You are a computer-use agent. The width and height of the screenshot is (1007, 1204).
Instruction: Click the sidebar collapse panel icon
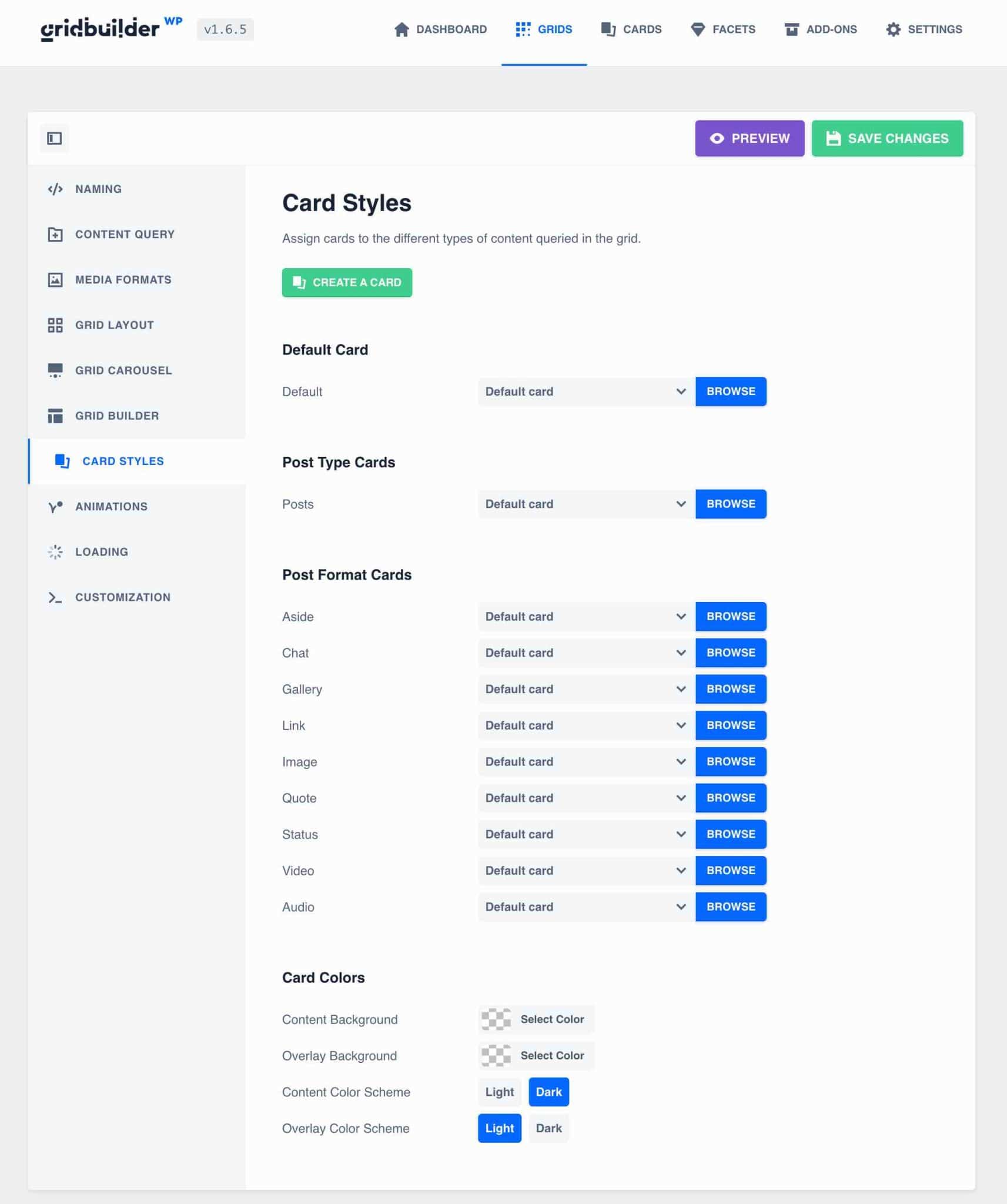pyautogui.click(x=54, y=138)
